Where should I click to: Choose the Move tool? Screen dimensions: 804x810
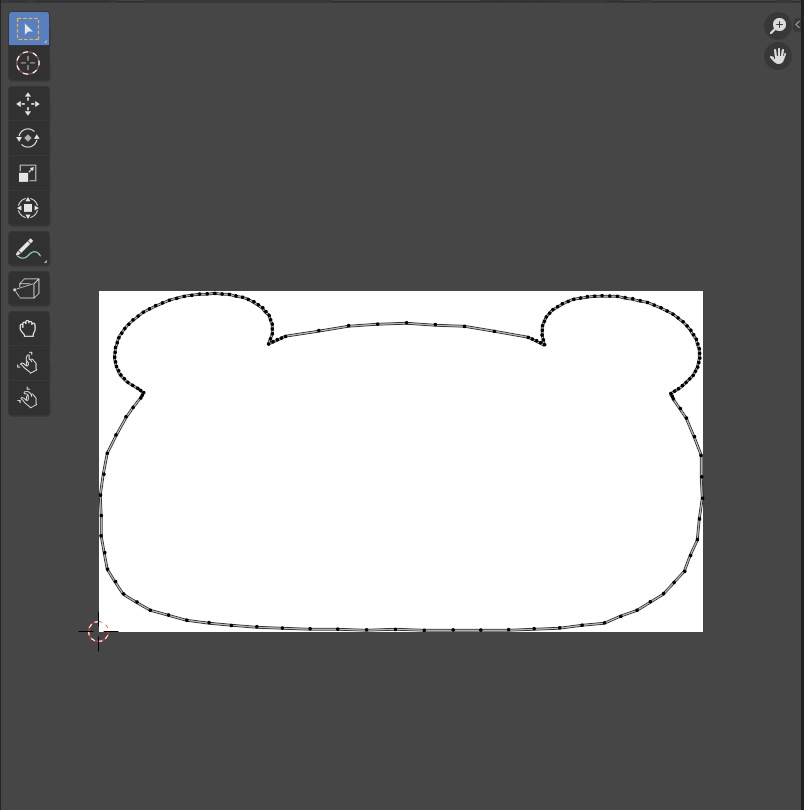[x=28, y=104]
